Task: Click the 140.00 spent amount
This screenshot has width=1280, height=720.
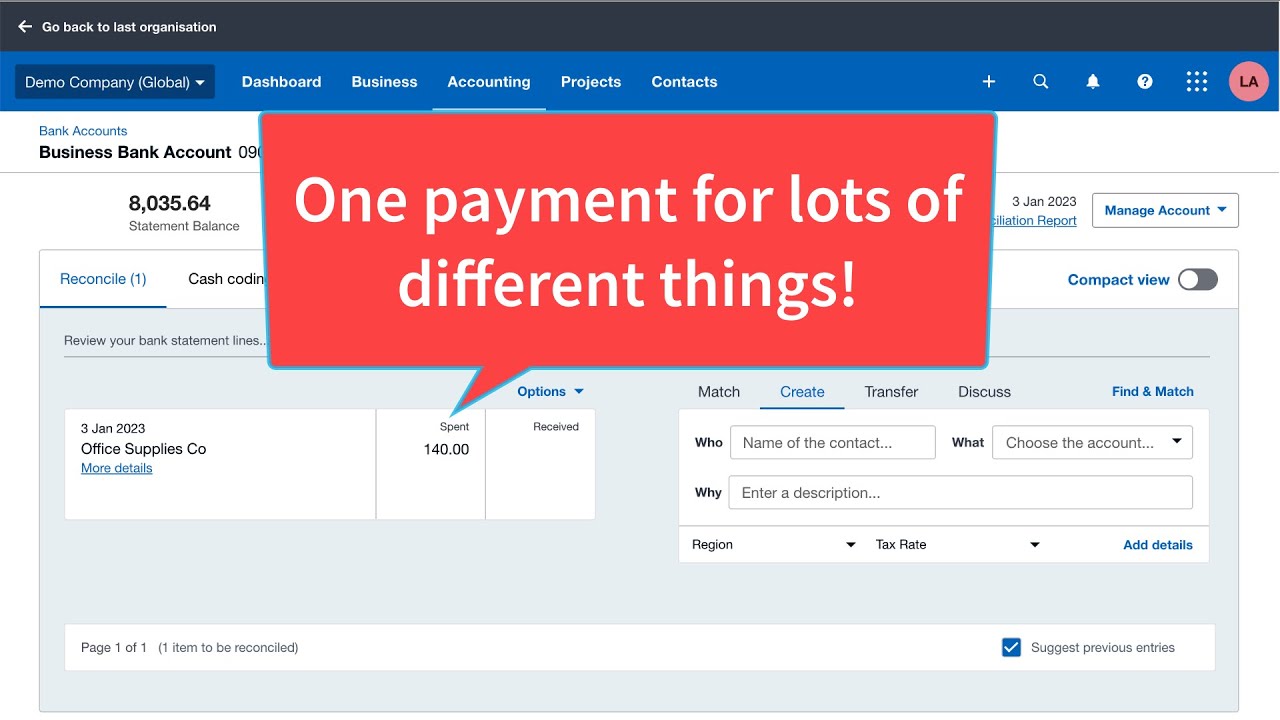Action: coord(446,449)
